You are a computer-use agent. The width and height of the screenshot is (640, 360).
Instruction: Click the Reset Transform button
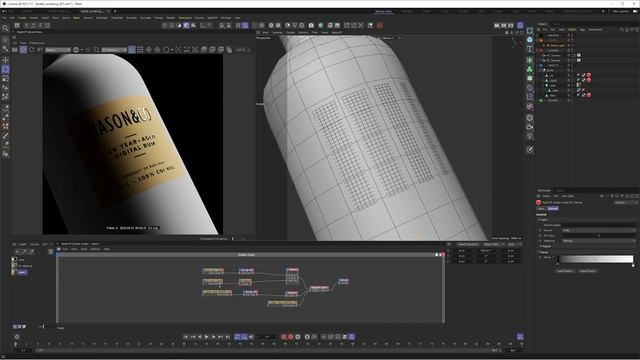tap(467, 244)
